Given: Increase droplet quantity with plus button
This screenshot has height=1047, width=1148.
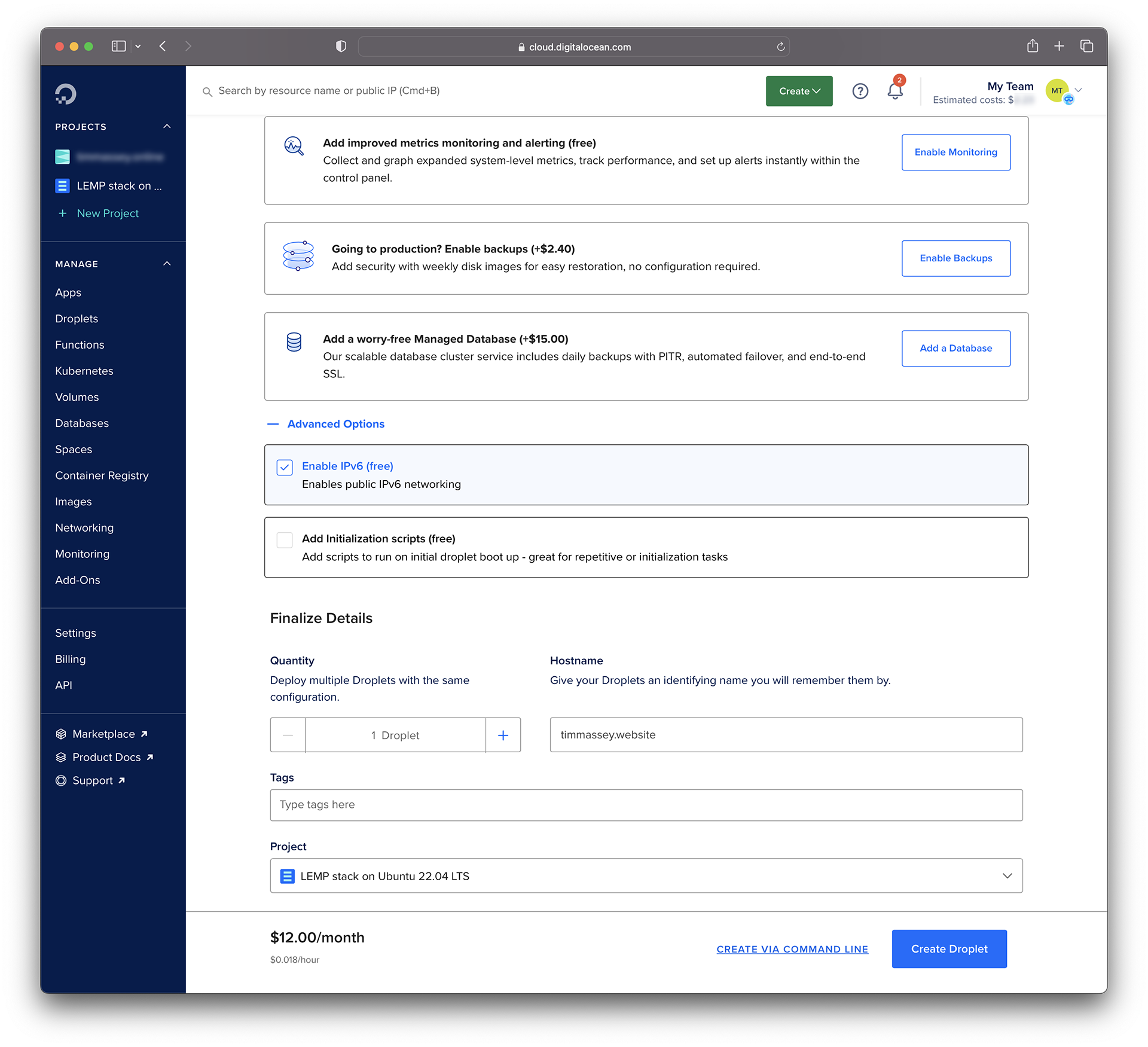Looking at the screenshot, I should pos(503,735).
